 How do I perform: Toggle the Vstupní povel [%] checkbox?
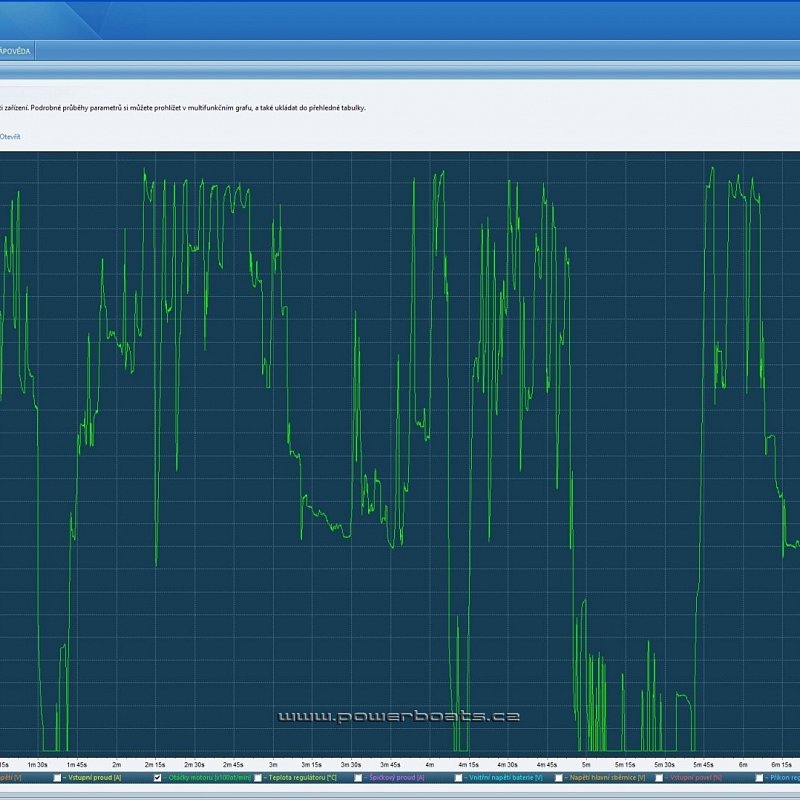(x=659, y=777)
